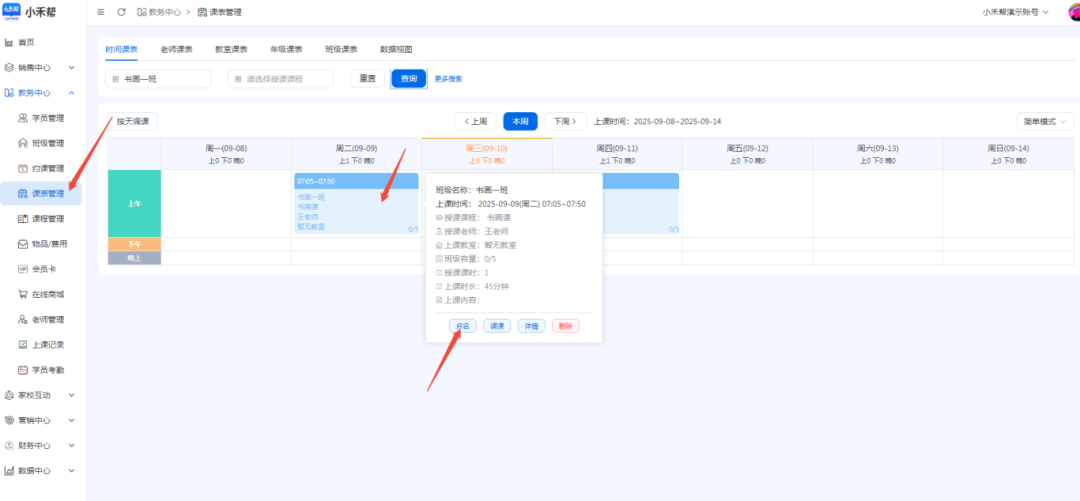Click the 书画一班 class filter field
1080x501 pixels.
[158, 79]
